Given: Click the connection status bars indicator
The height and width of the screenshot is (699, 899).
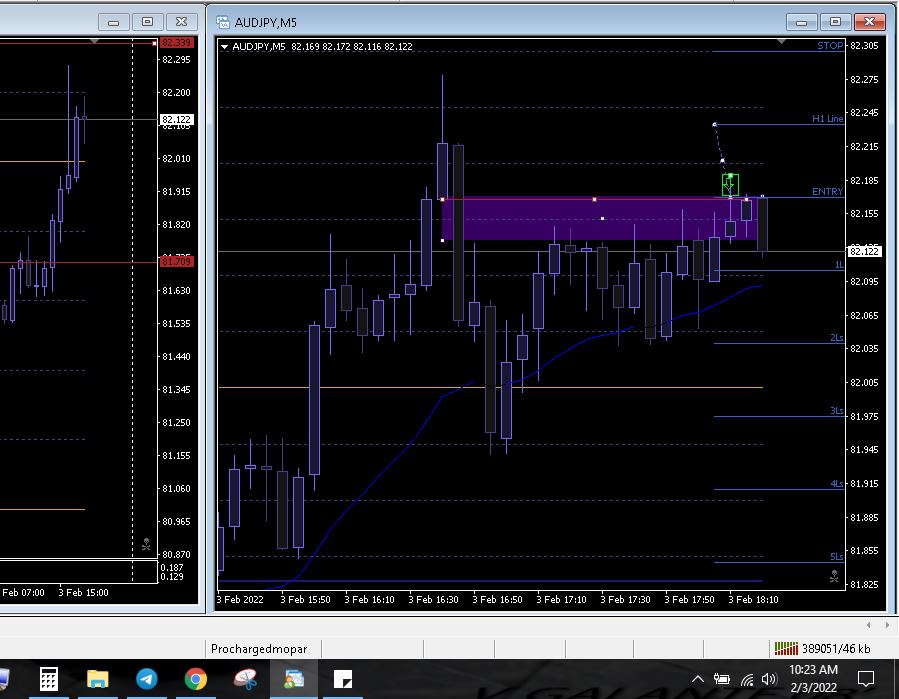Looking at the screenshot, I should tap(786, 648).
